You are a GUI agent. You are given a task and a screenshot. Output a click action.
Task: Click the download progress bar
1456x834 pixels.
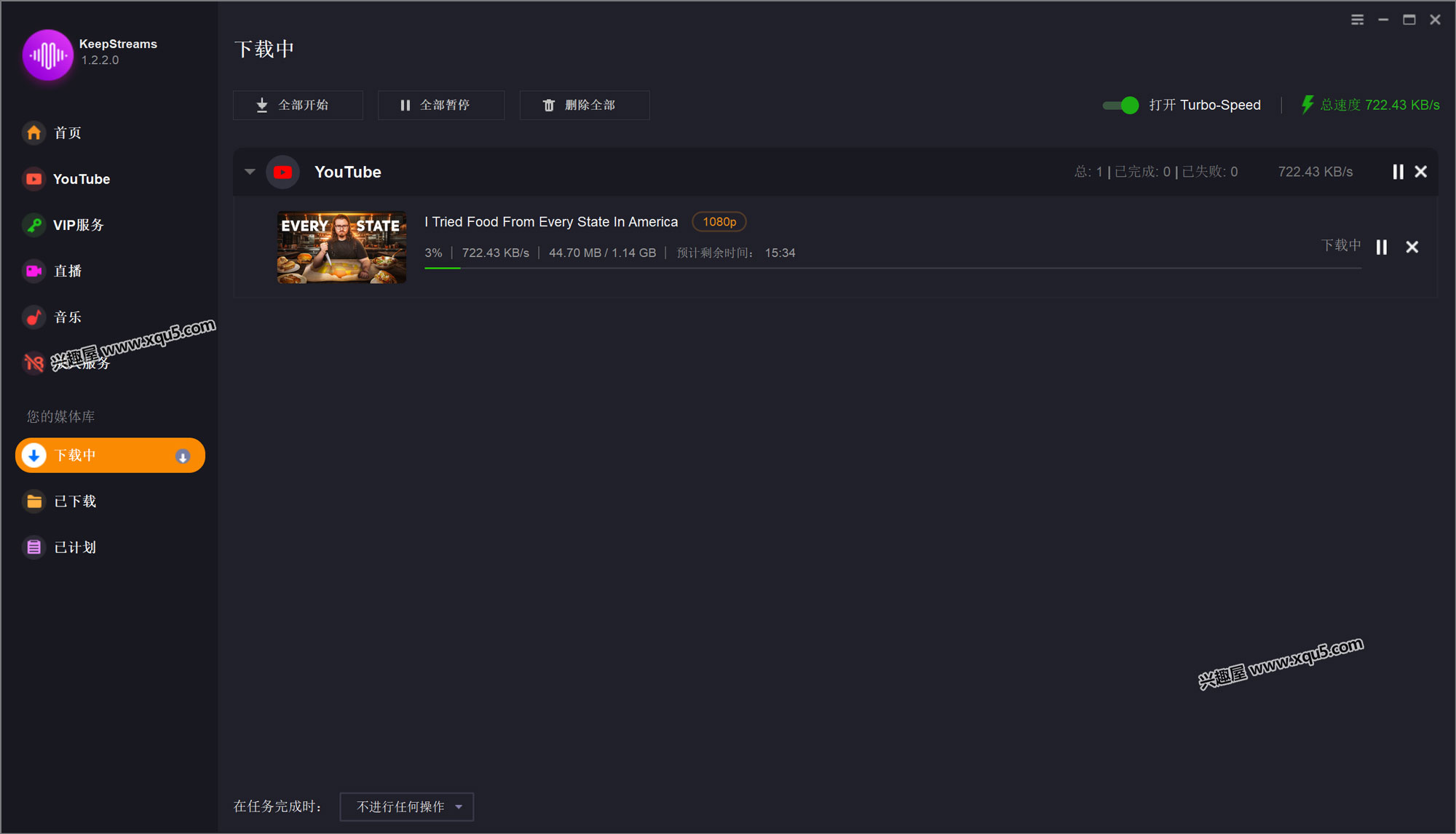(893, 269)
